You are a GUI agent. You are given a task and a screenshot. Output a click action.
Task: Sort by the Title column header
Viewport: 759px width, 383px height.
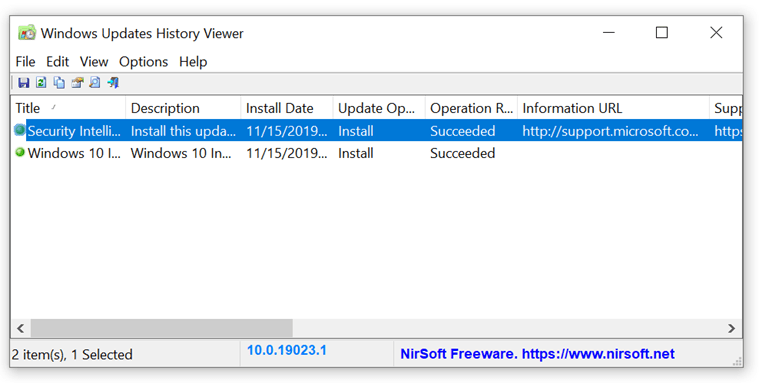pos(68,108)
